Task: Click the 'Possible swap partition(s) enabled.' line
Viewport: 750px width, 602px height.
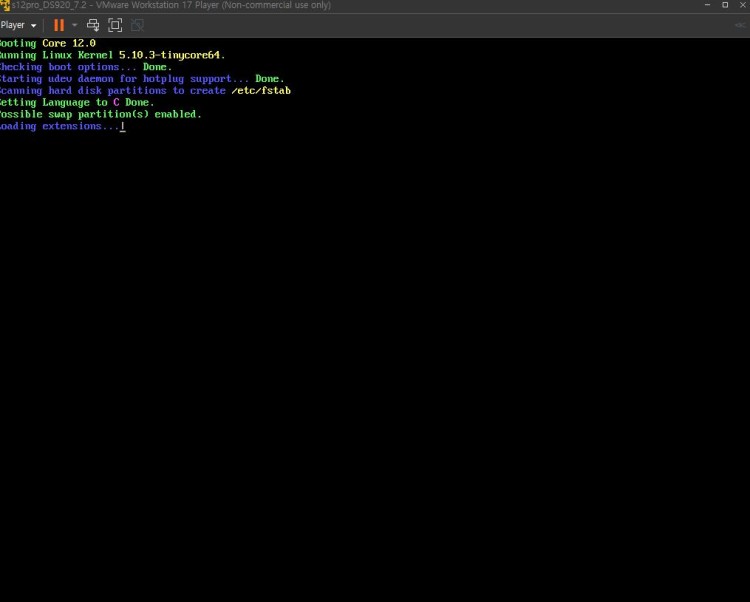Action: [100, 114]
